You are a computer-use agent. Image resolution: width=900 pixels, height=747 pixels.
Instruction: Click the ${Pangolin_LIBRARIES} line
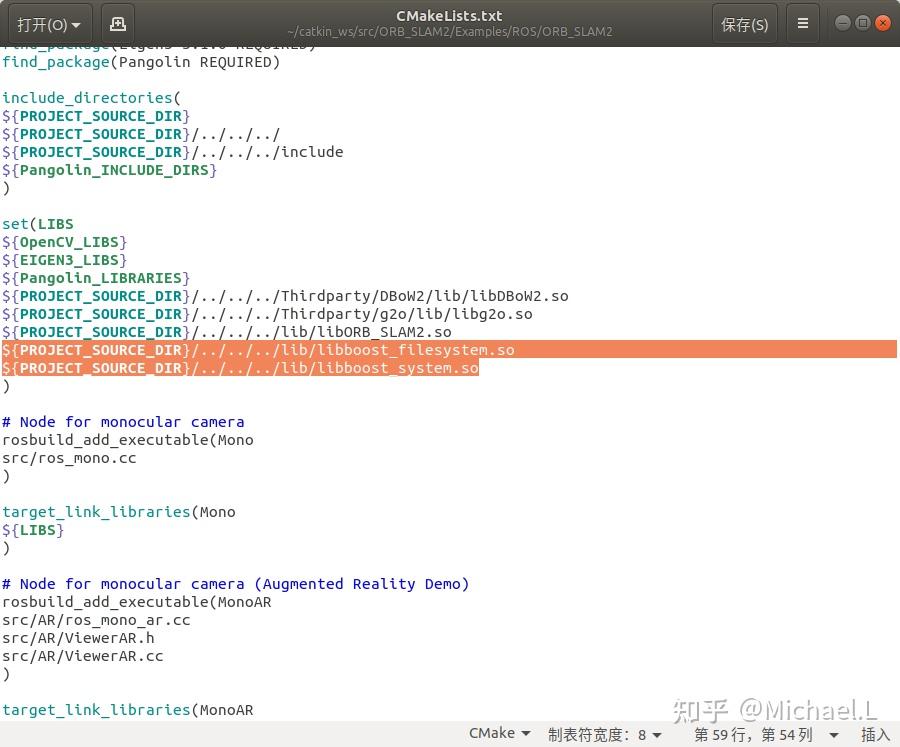[96, 278]
